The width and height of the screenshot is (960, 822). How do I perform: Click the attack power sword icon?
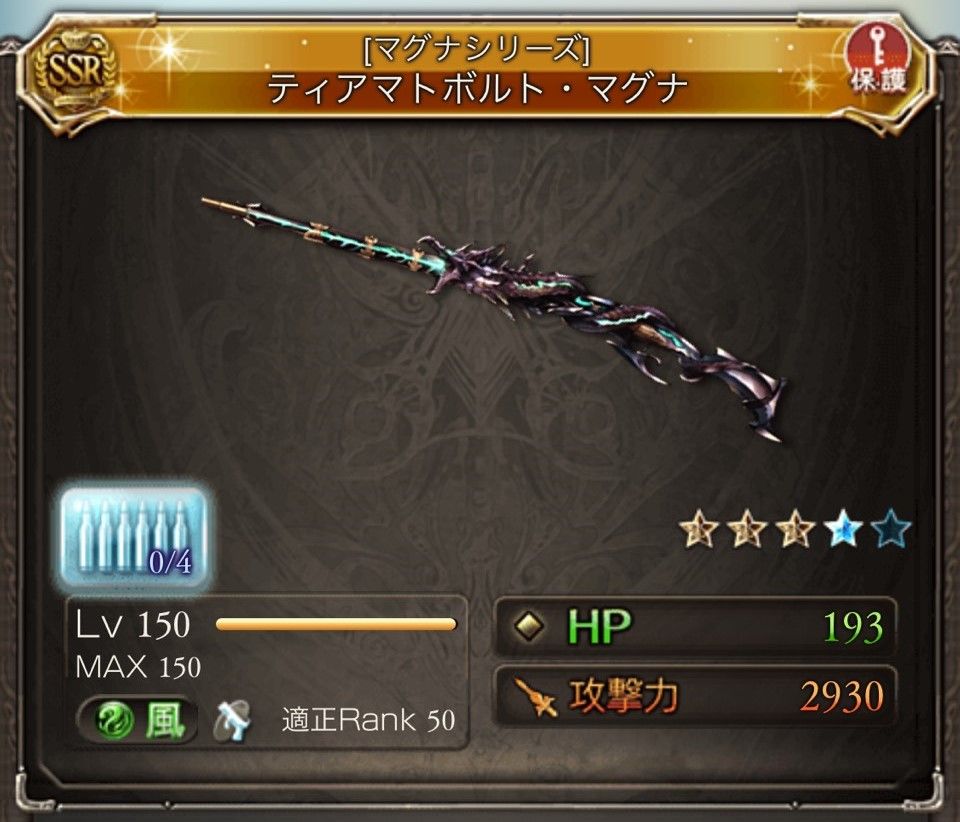pyautogui.click(x=534, y=697)
